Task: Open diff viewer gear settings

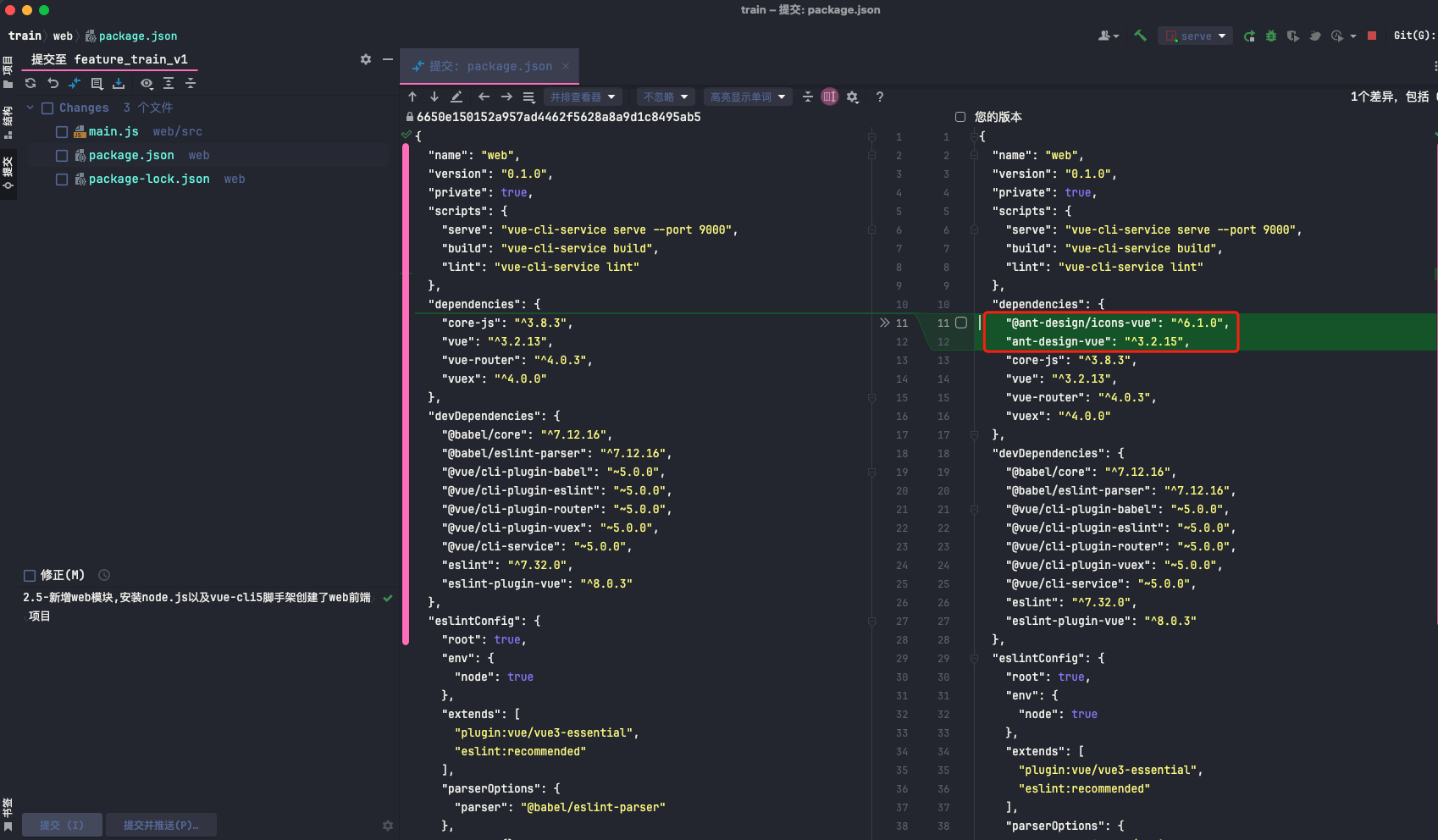Action: point(853,97)
